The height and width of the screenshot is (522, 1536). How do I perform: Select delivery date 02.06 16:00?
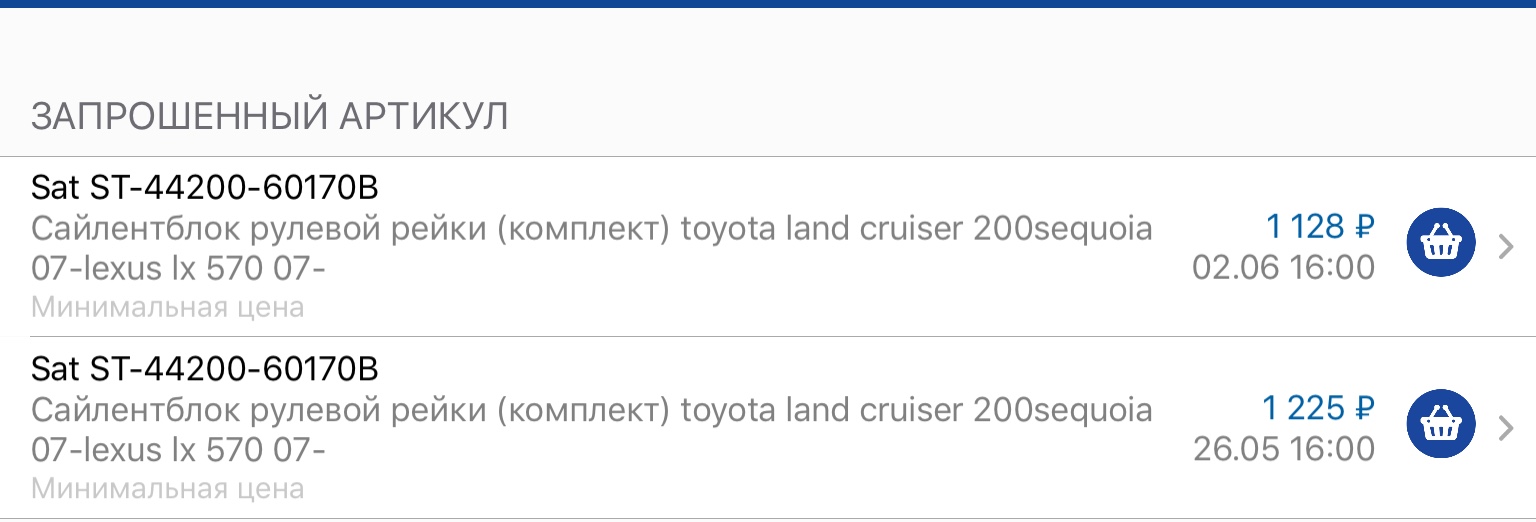coord(1283,268)
